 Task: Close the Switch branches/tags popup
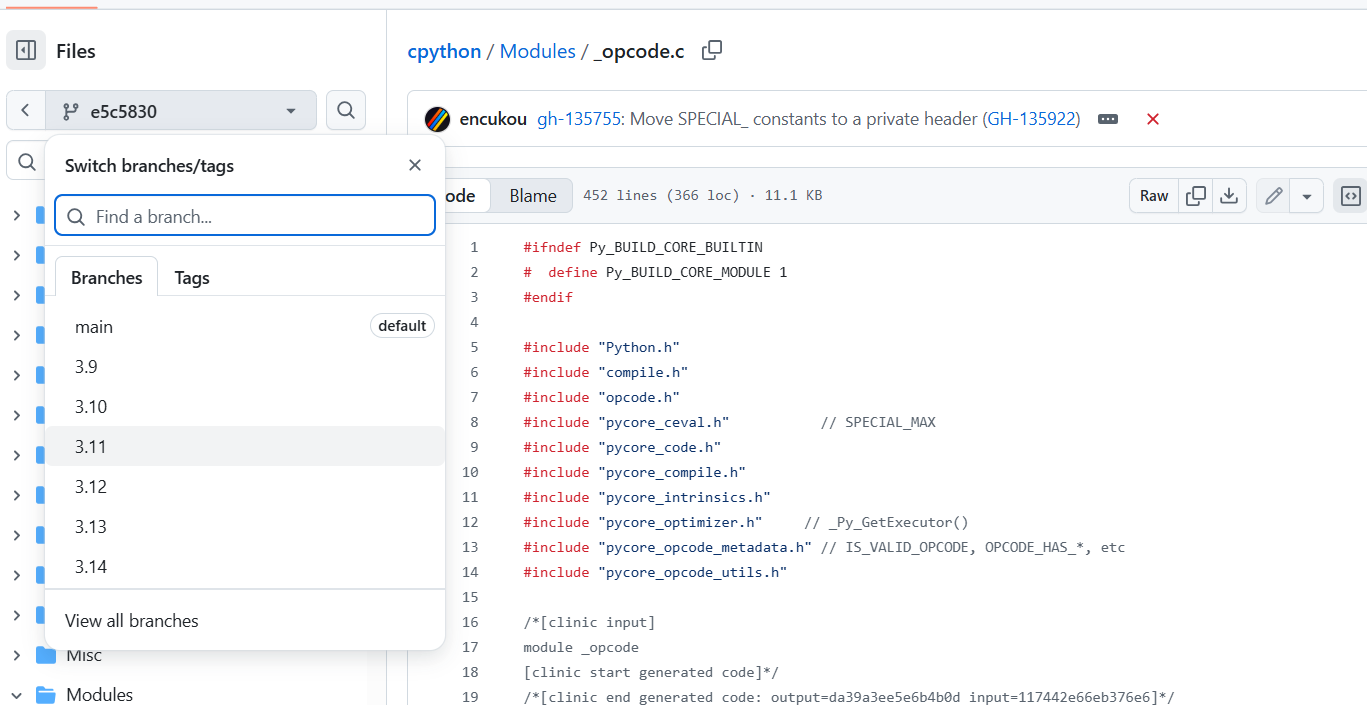coord(415,165)
